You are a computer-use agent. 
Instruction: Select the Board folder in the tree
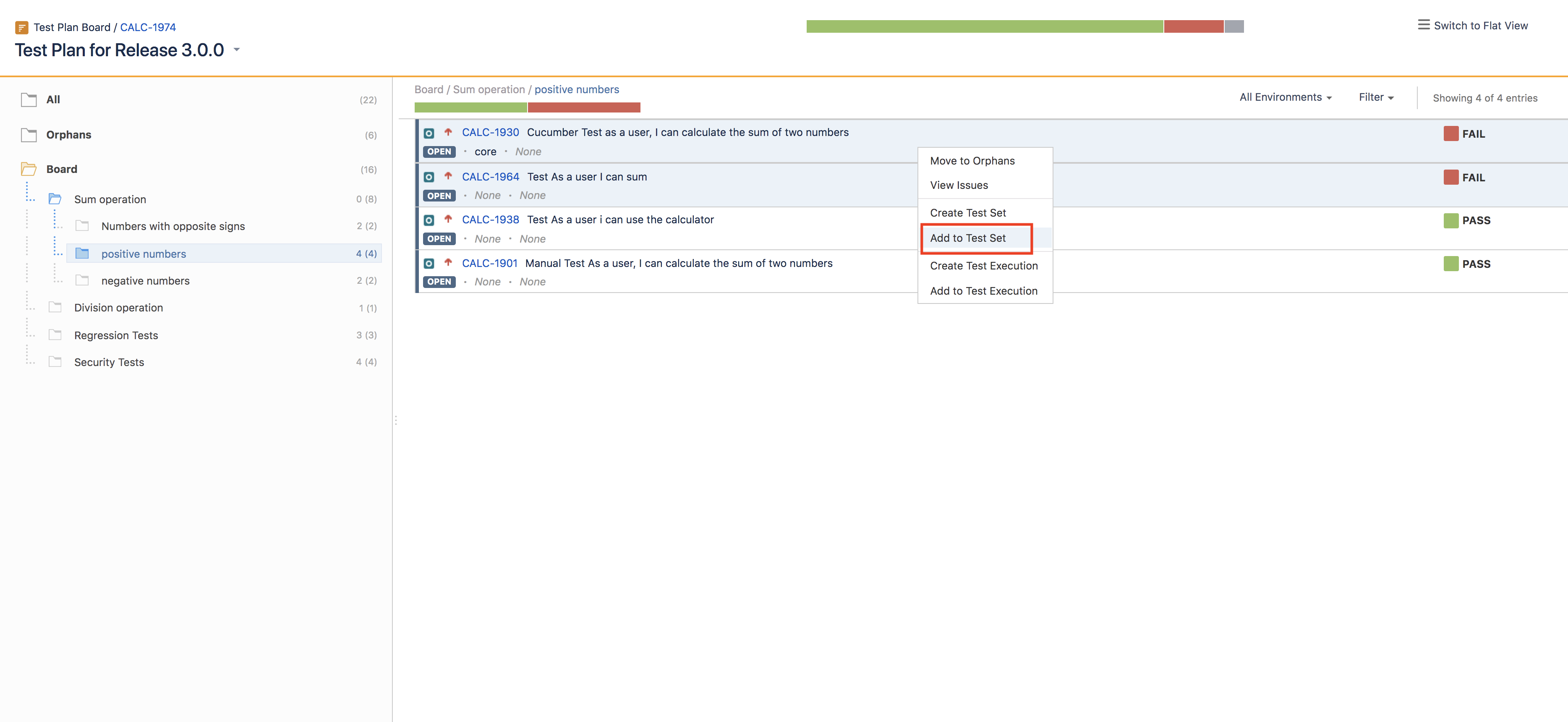click(199, 169)
